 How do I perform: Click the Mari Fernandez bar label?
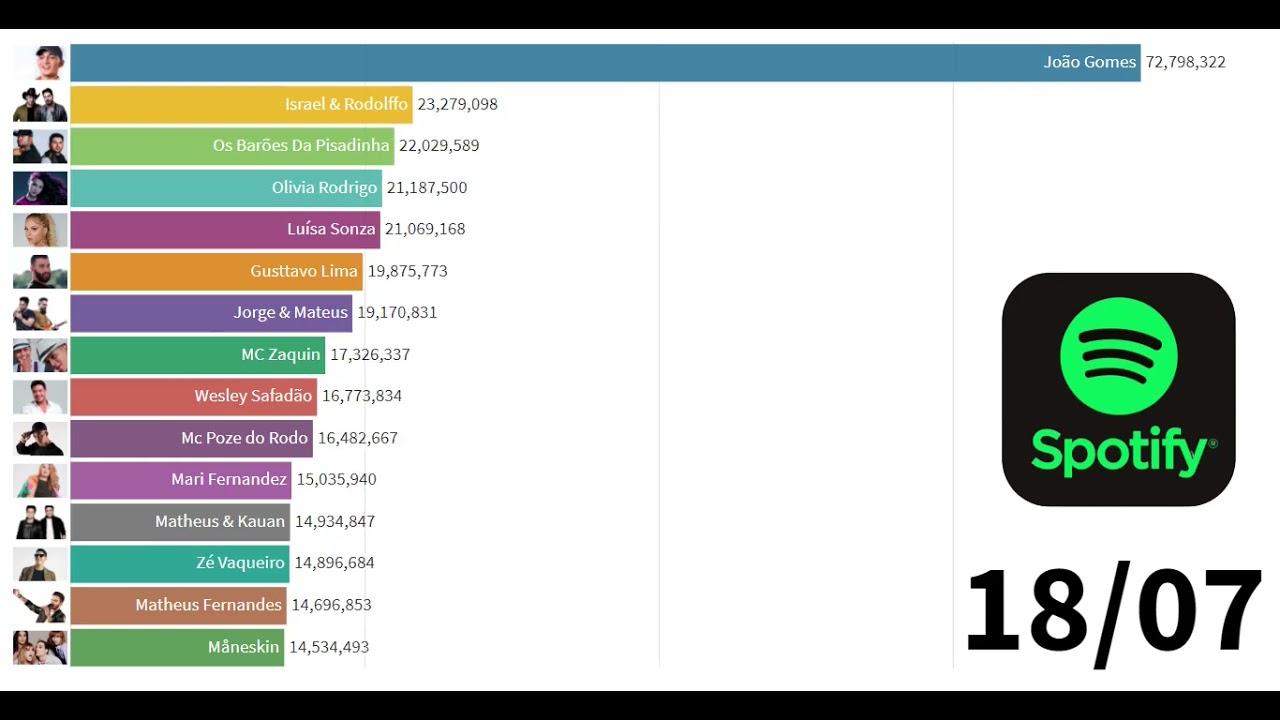(x=229, y=480)
